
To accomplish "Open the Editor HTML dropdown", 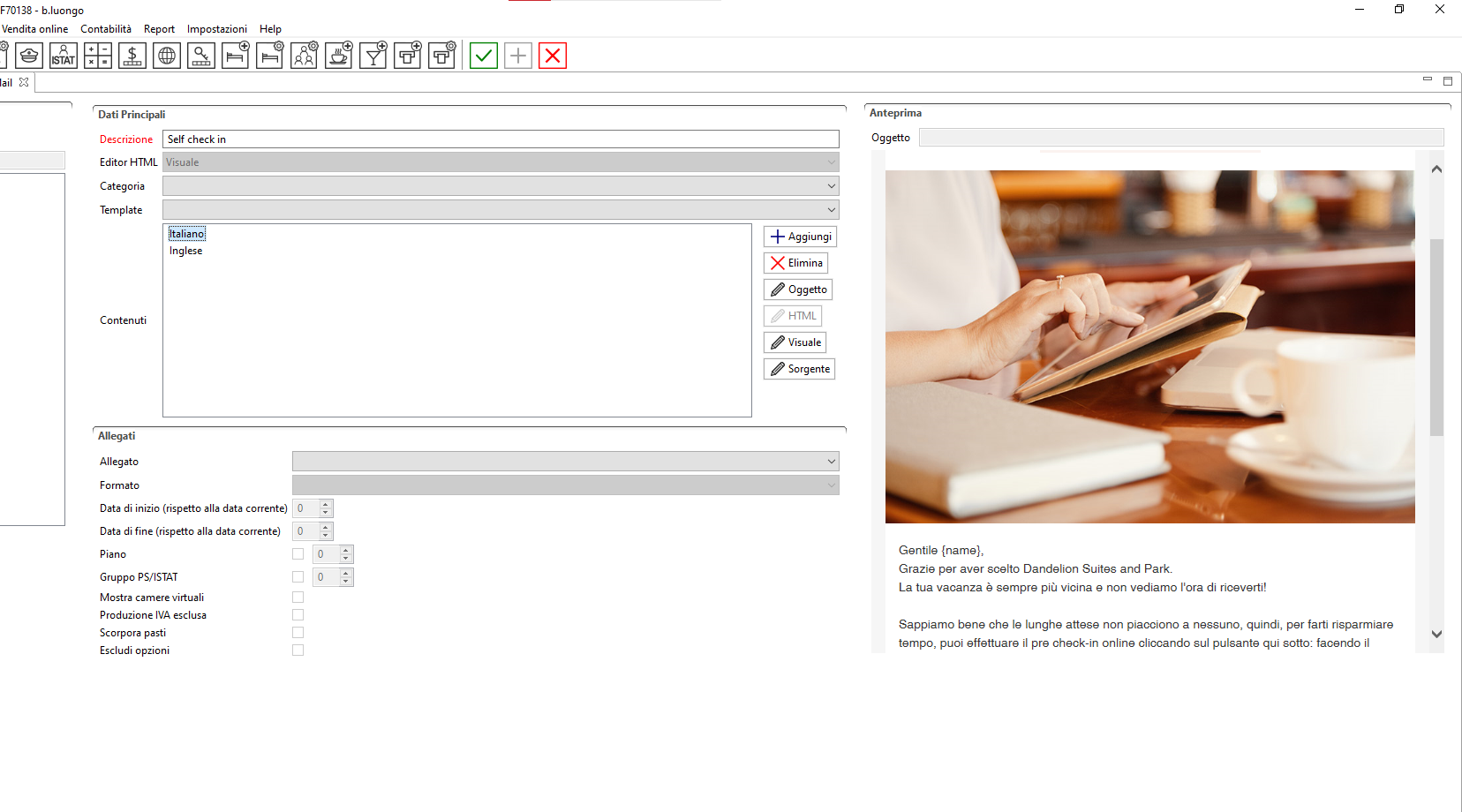I will pos(501,162).
